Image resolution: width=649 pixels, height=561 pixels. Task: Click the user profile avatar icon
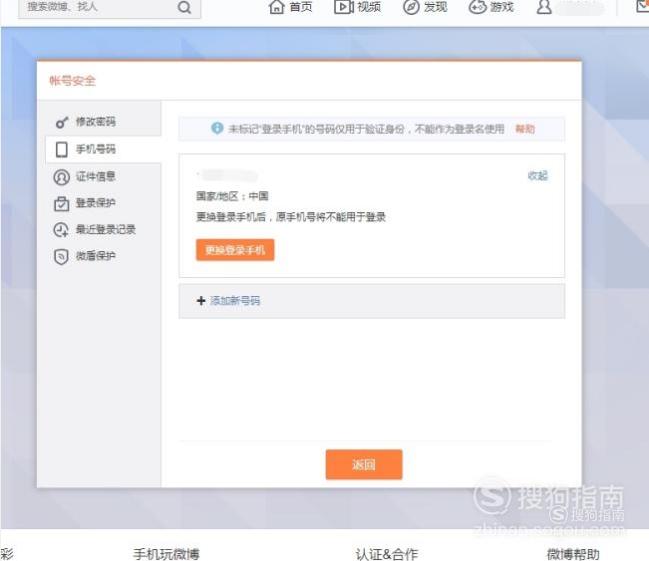544,7
